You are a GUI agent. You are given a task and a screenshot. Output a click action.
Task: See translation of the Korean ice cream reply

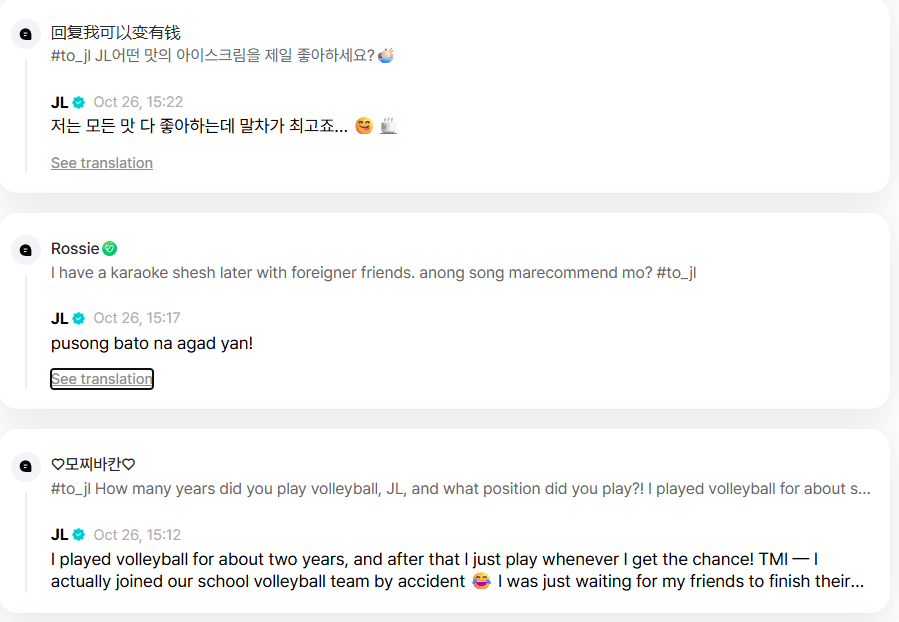(x=102, y=163)
